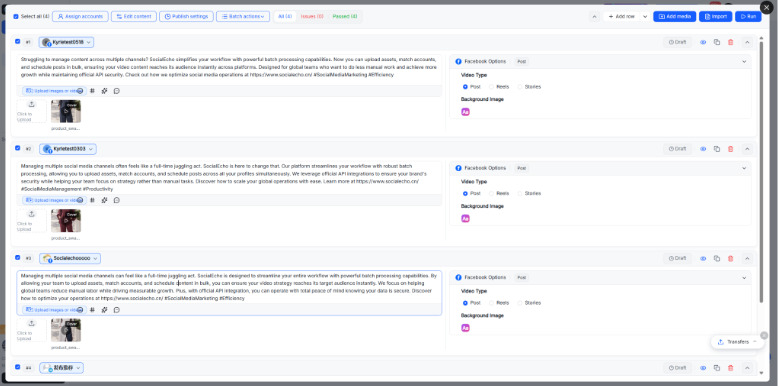Uncheck the checkbox for post #2
Image resolution: width=778 pixels, height=386 pixels.
(18, 148)
